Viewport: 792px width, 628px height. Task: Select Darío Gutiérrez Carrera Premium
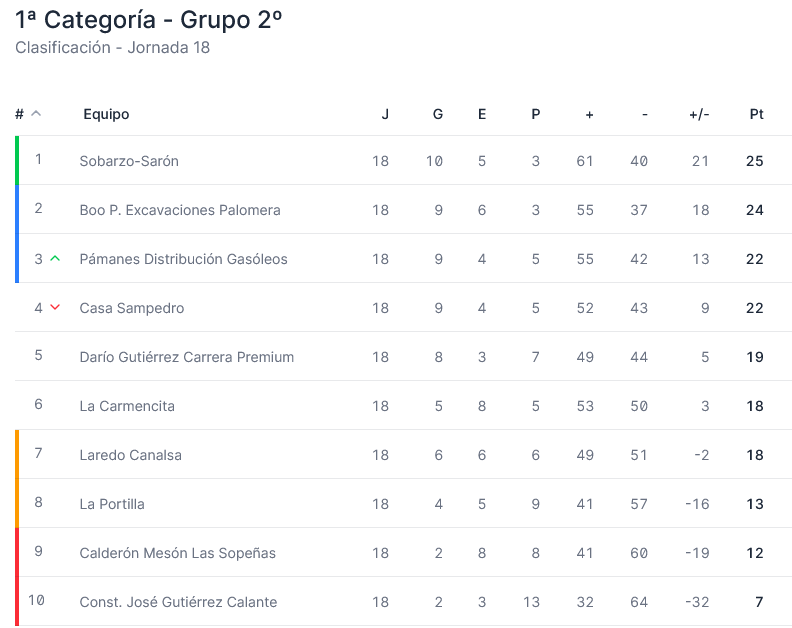point(186,357)
